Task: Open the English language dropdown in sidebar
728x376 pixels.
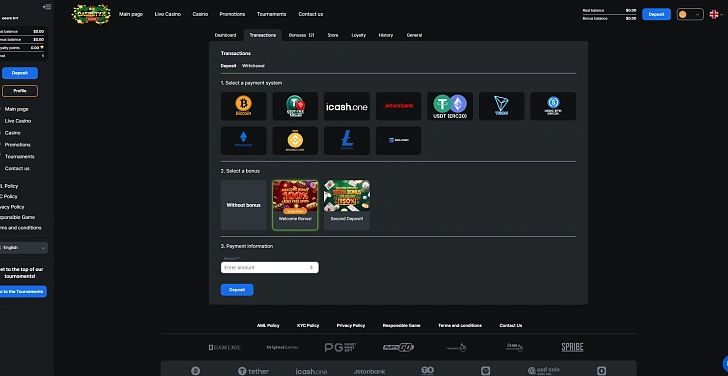Action: click(24, 248)
